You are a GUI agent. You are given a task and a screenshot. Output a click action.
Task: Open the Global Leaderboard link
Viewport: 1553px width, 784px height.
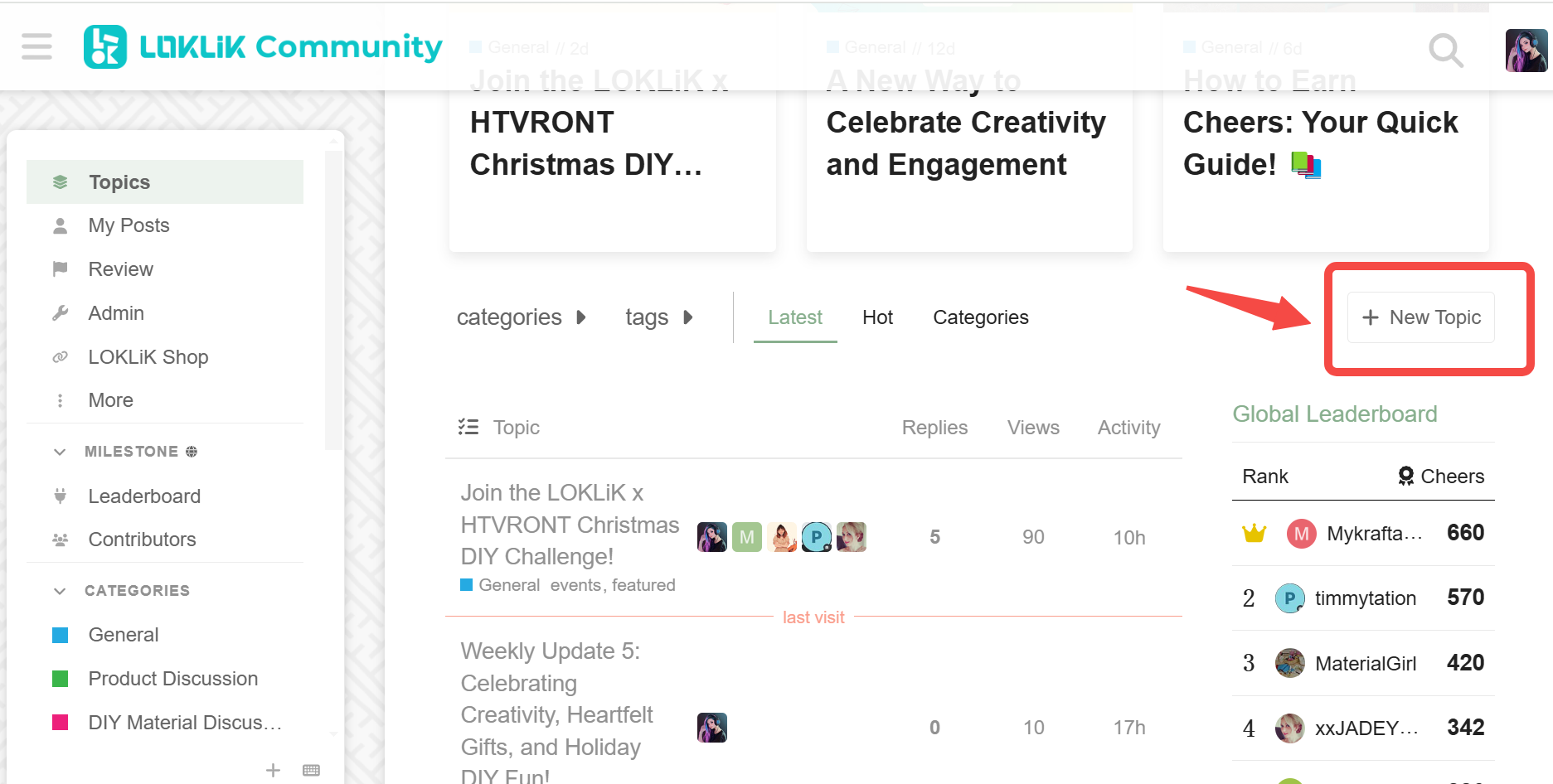pos(1335,414)
